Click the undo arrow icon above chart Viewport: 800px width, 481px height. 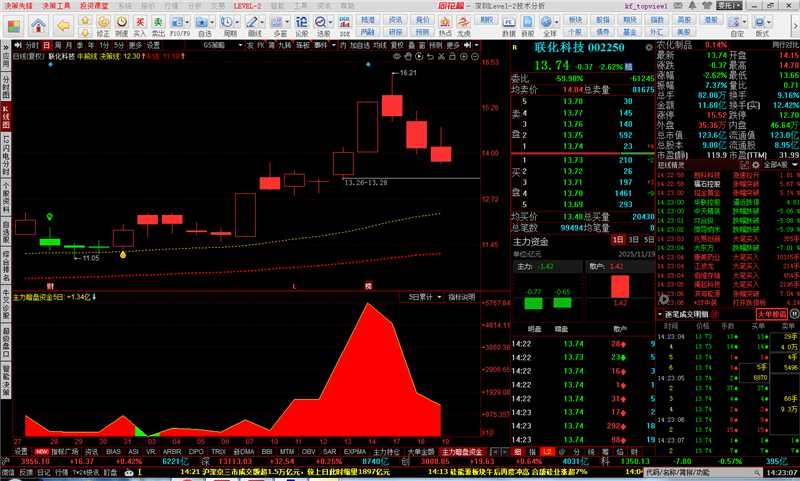click(430, 57)
